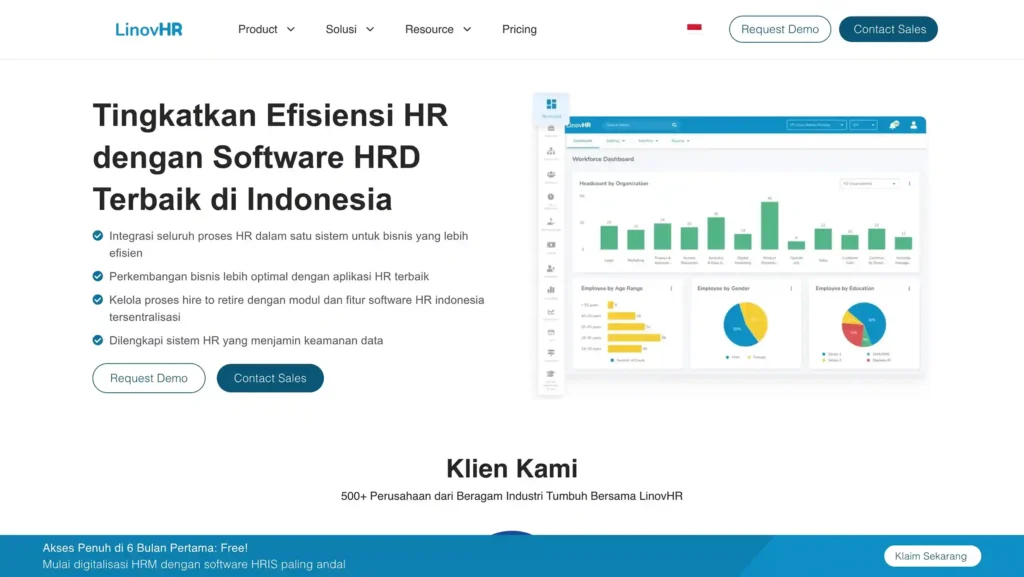
Task: Open the All Organizations dropdown in the Headcount chart
Action: (869, 183)
